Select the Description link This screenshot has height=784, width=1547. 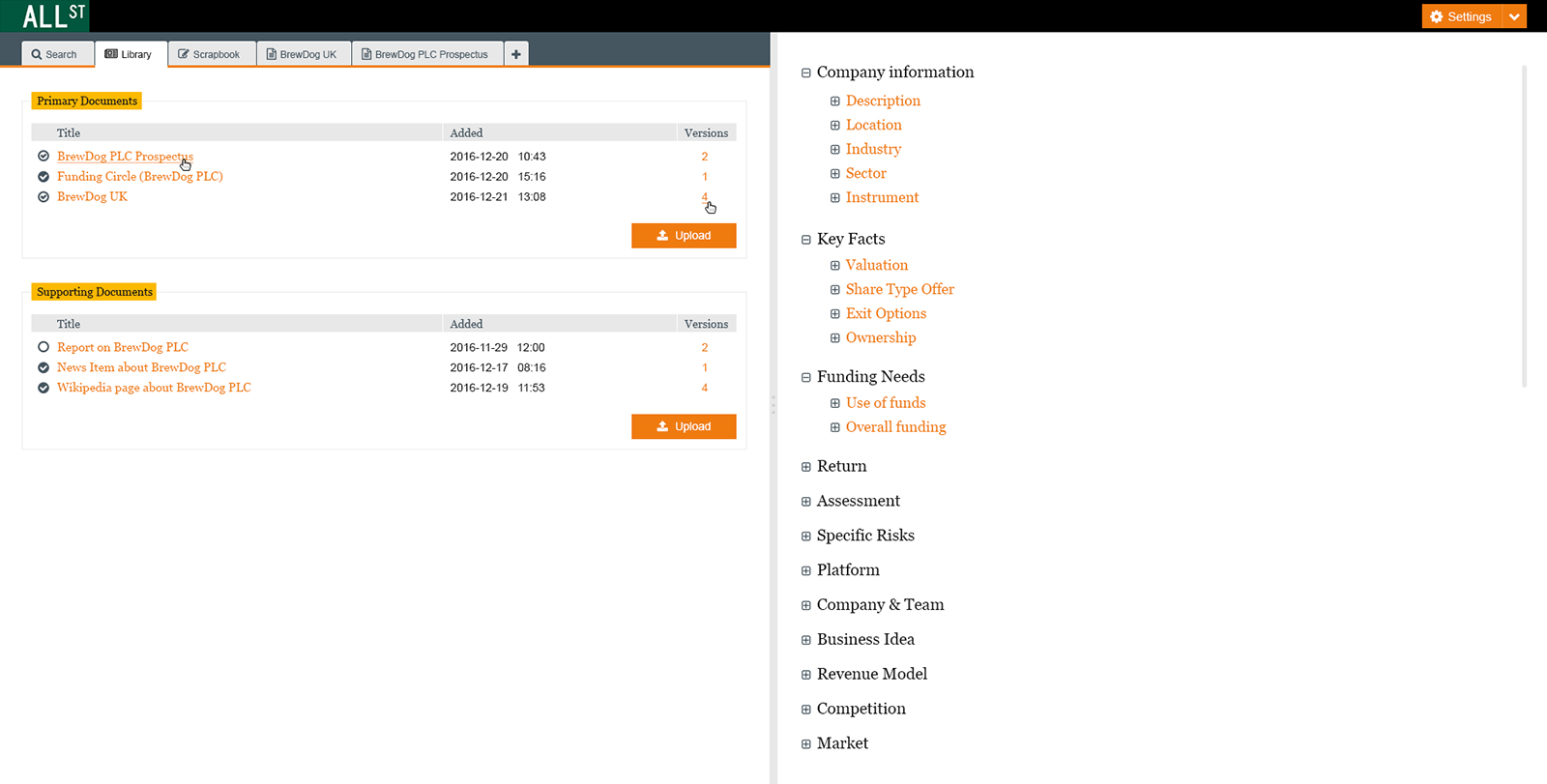coord(883,101)
